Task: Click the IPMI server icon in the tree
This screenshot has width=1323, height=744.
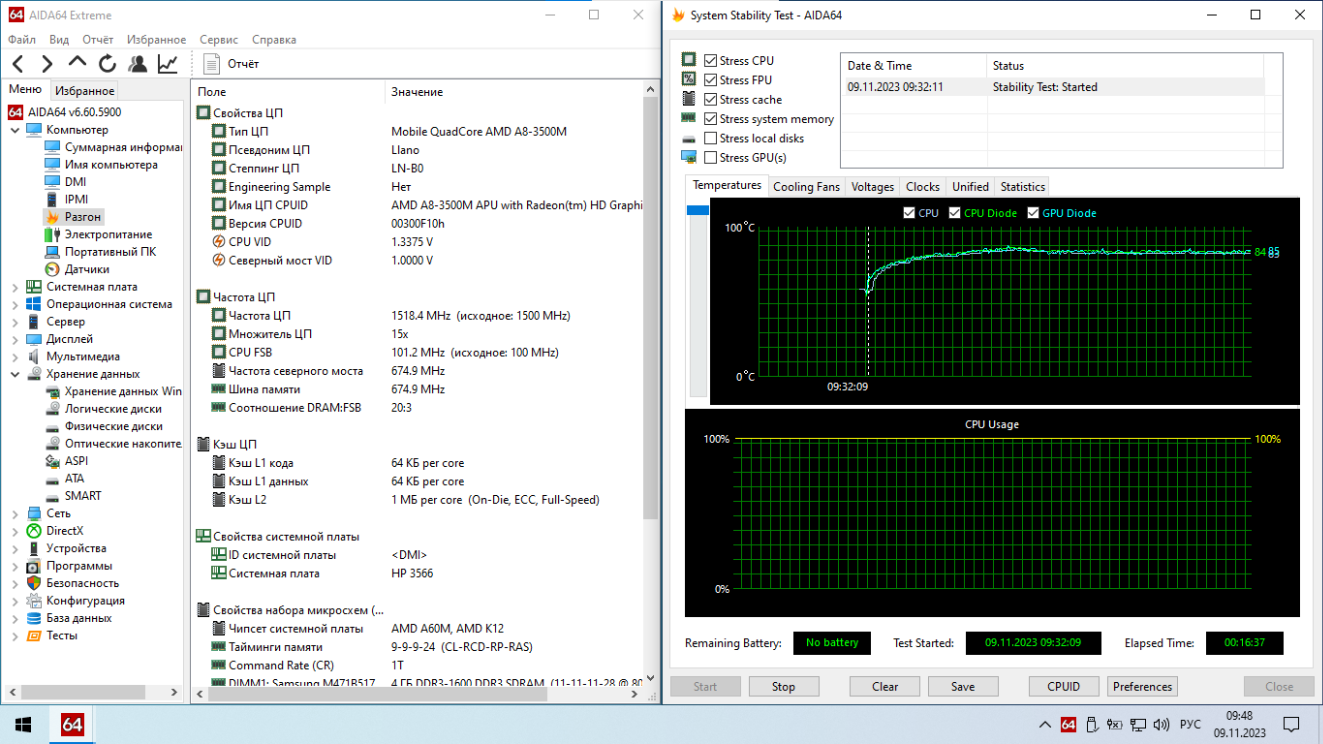Action: pyautogui.click(x=52, y=199)
